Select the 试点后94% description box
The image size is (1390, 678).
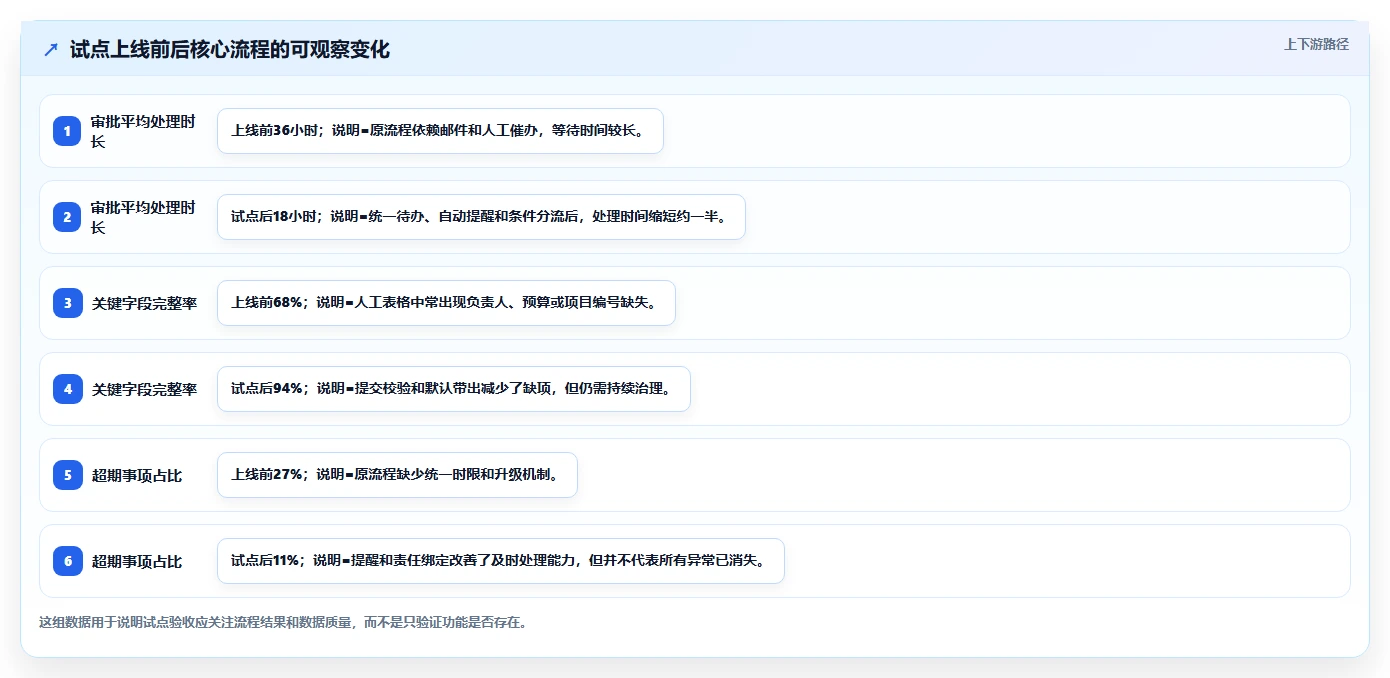coord(454,389)
